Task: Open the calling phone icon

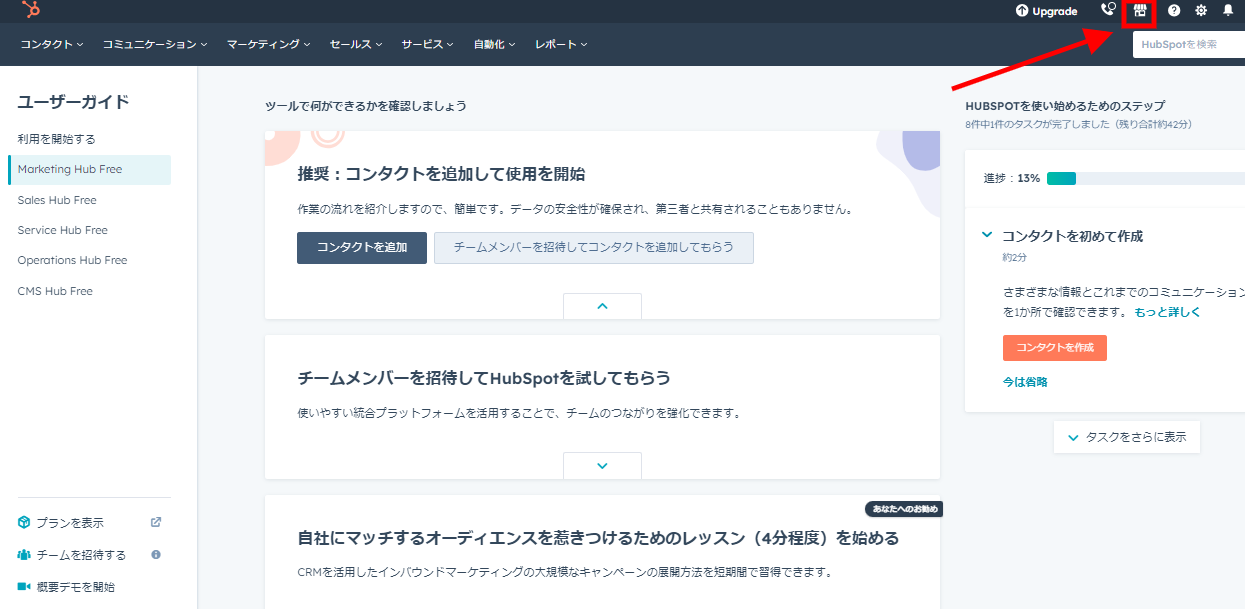Action: [x=1107, y=10]
